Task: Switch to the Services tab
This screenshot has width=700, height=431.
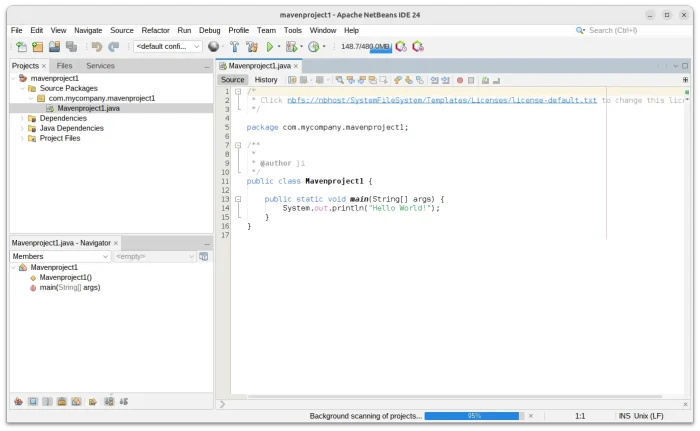Action: point(100,66)
